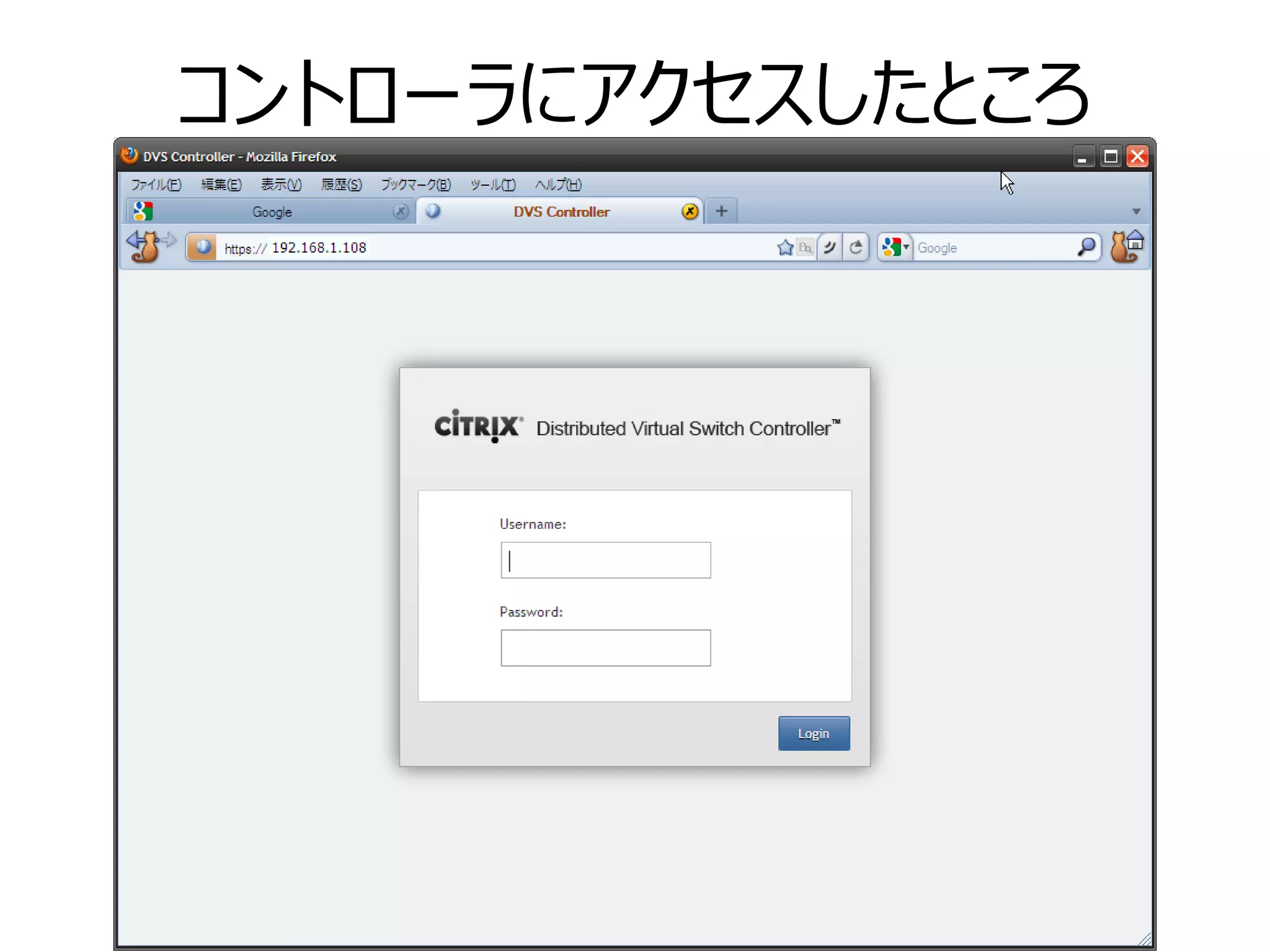Open the 表示(V) menu
This screenshot has height=952, width=1270.
click(x=281, y=185)
